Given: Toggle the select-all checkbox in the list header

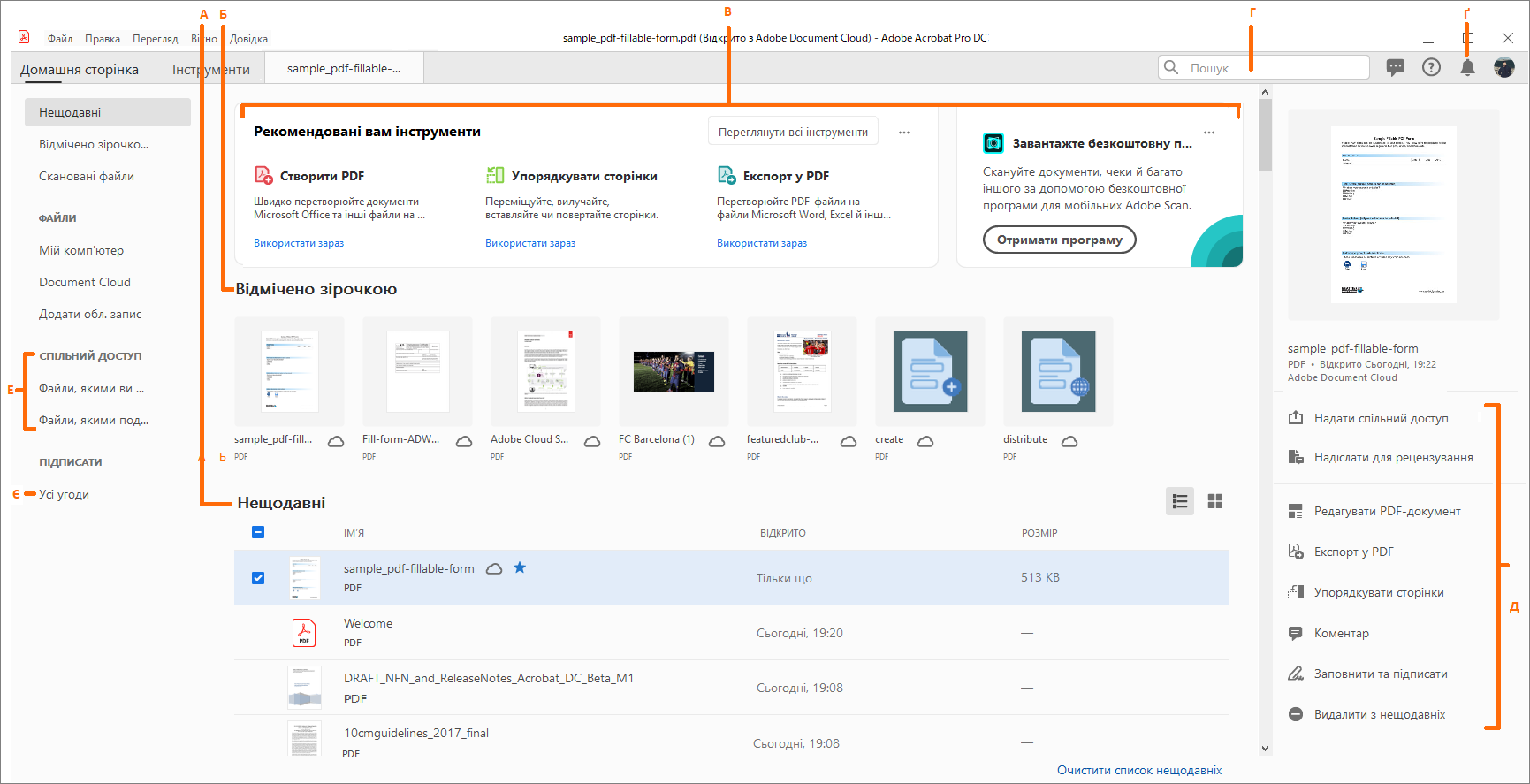Looking at the screenshot, I should tap(258, 532).
